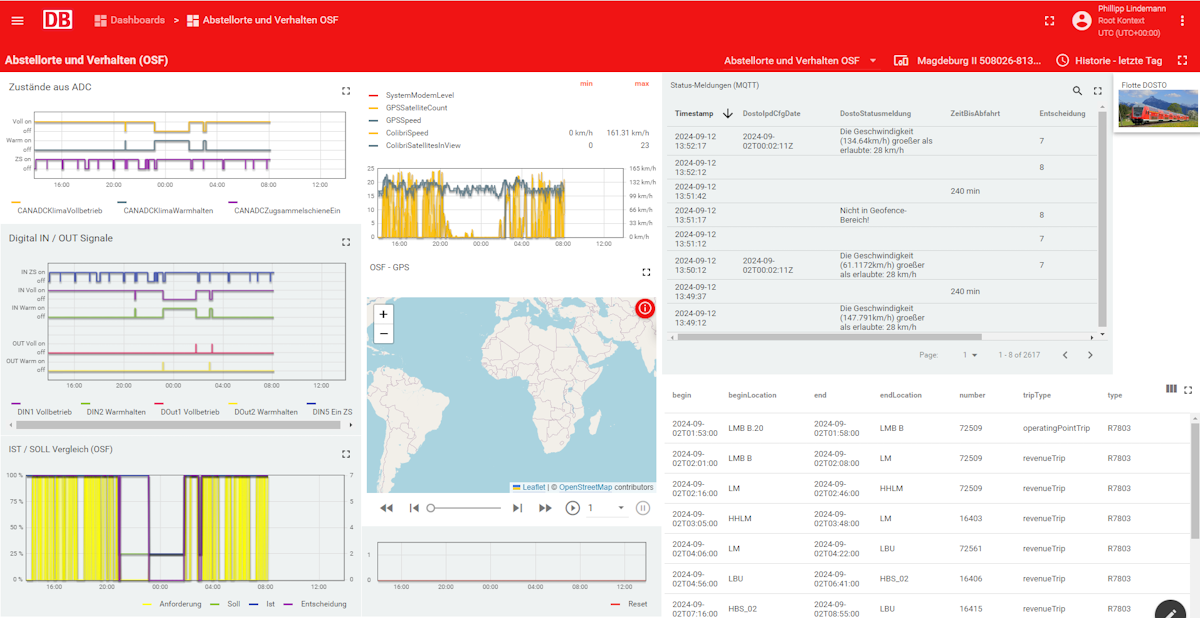
Task: Click the map playback timeline slider
Action: tap(465, 508)
